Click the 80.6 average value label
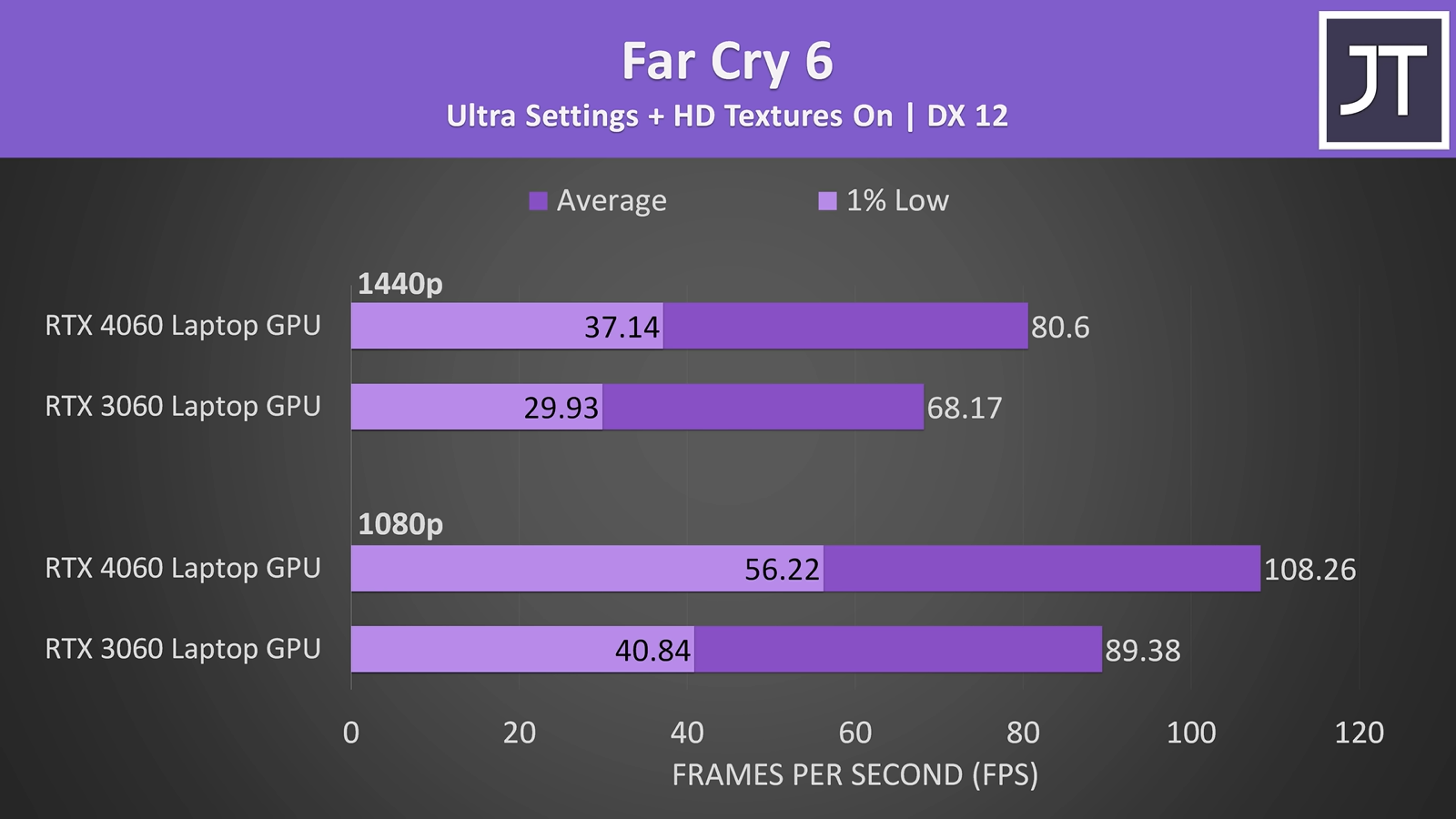Image resolution: width=1456 pixels, height=819 pixels. [1060, 328]
